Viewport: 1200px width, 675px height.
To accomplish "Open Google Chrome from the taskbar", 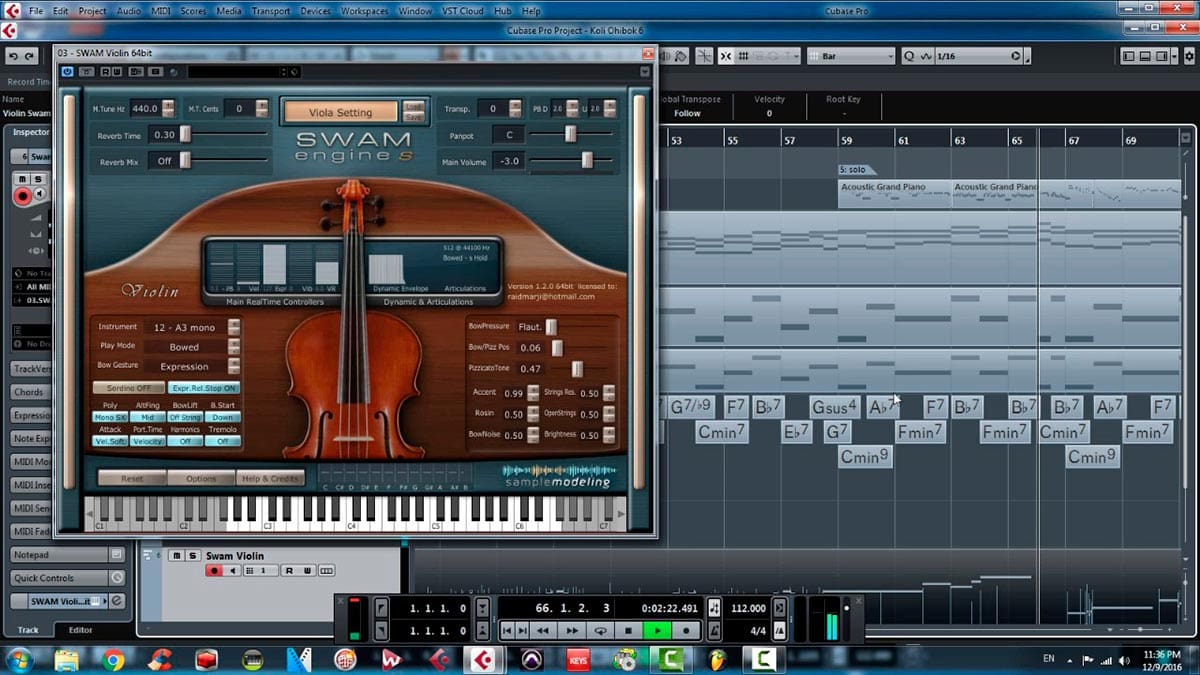I will point(113,660).
